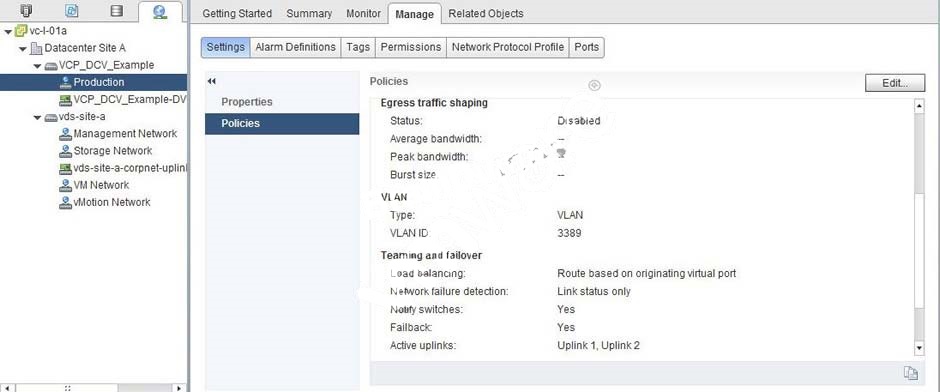Select Management Network in the tree

125,134
